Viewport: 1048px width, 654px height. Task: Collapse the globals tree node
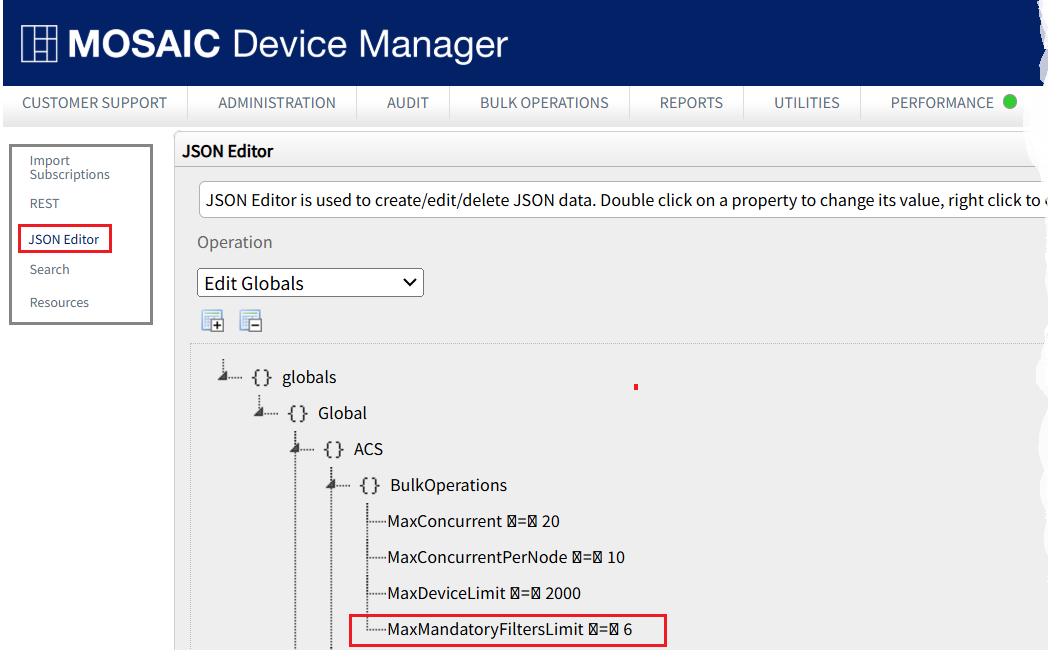(223, 374)
